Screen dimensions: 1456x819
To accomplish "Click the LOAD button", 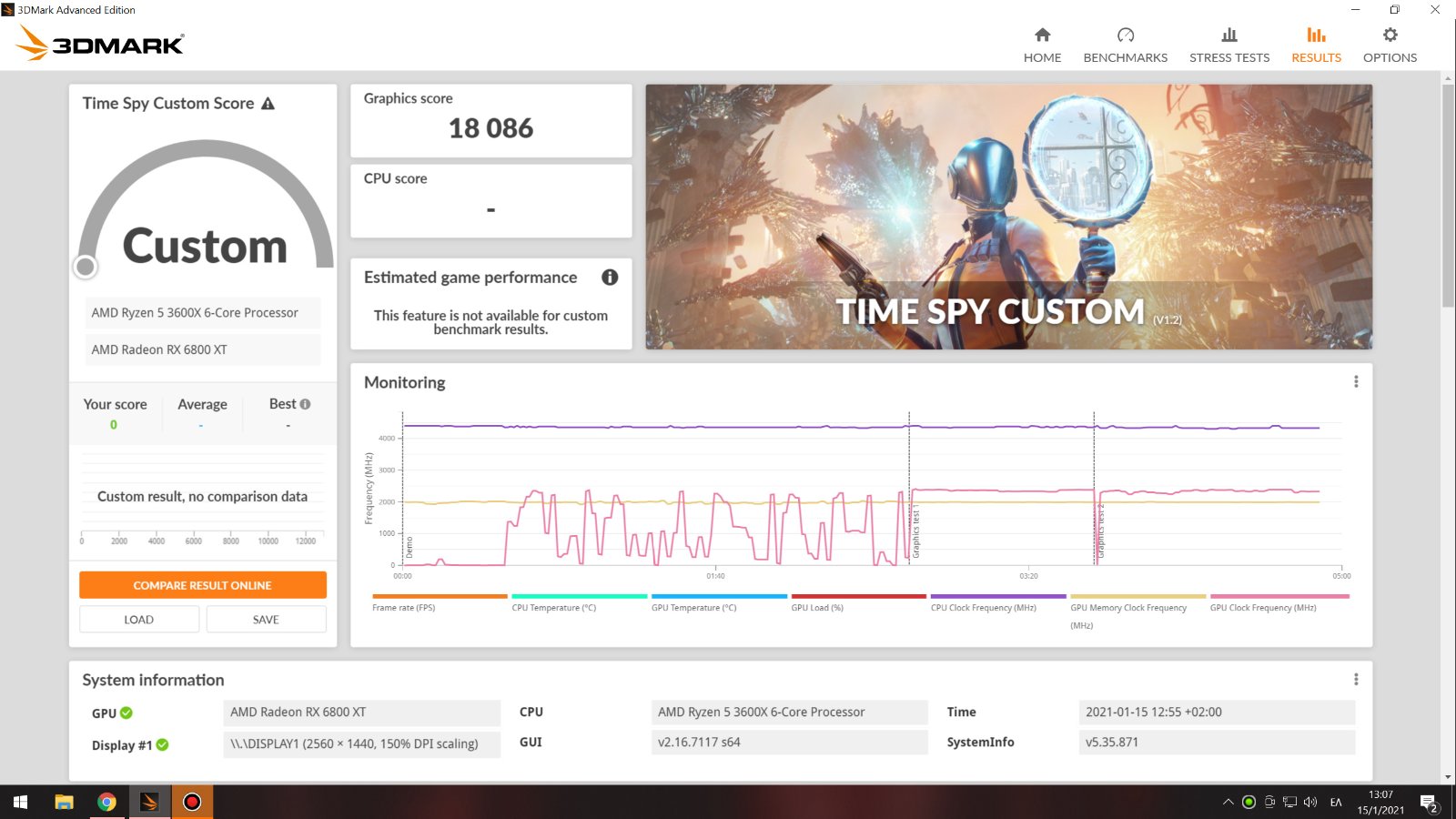I will (x=139, y=620).
